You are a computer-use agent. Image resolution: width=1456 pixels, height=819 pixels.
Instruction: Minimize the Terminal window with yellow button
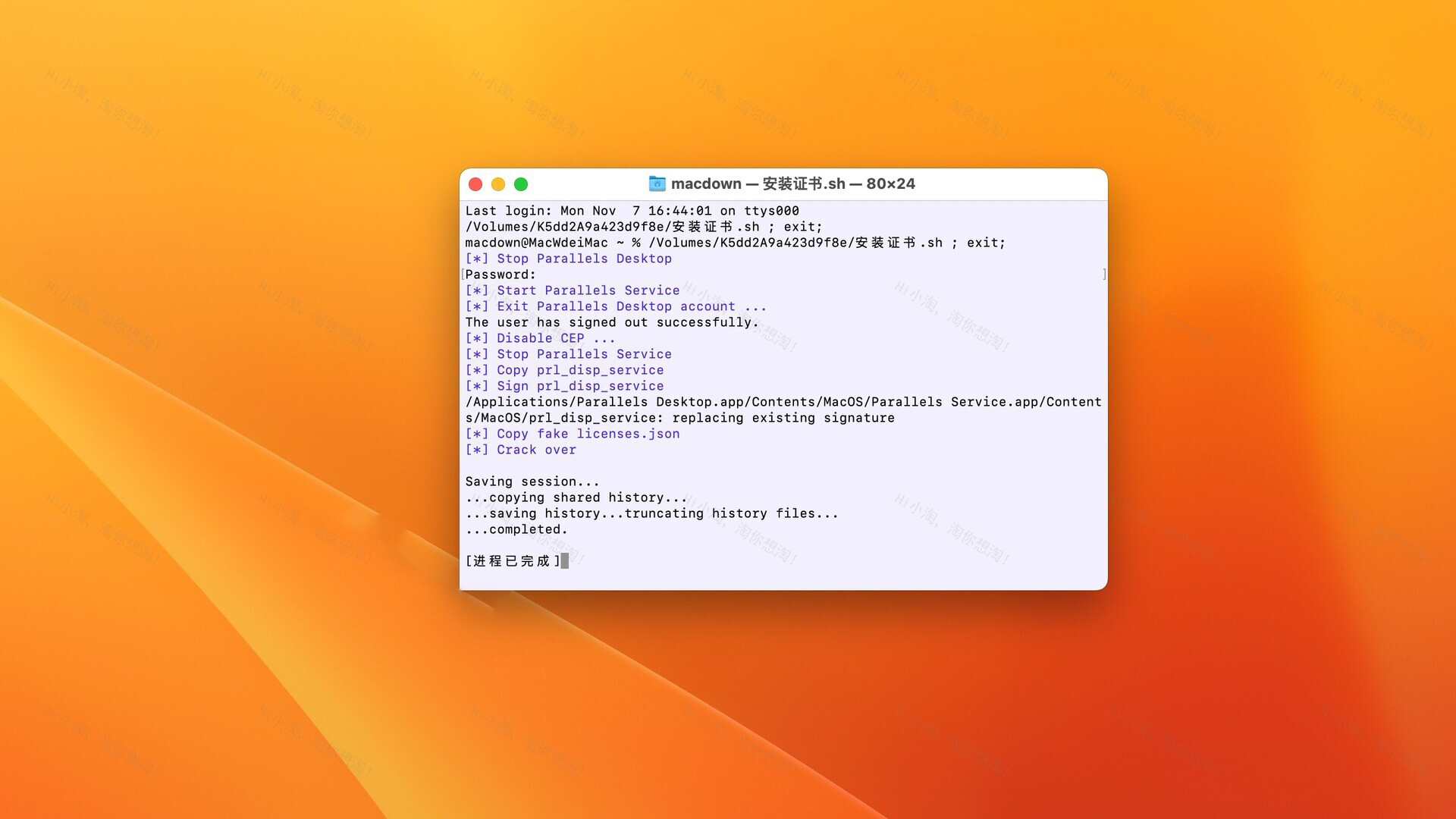[x=498, y=184]
